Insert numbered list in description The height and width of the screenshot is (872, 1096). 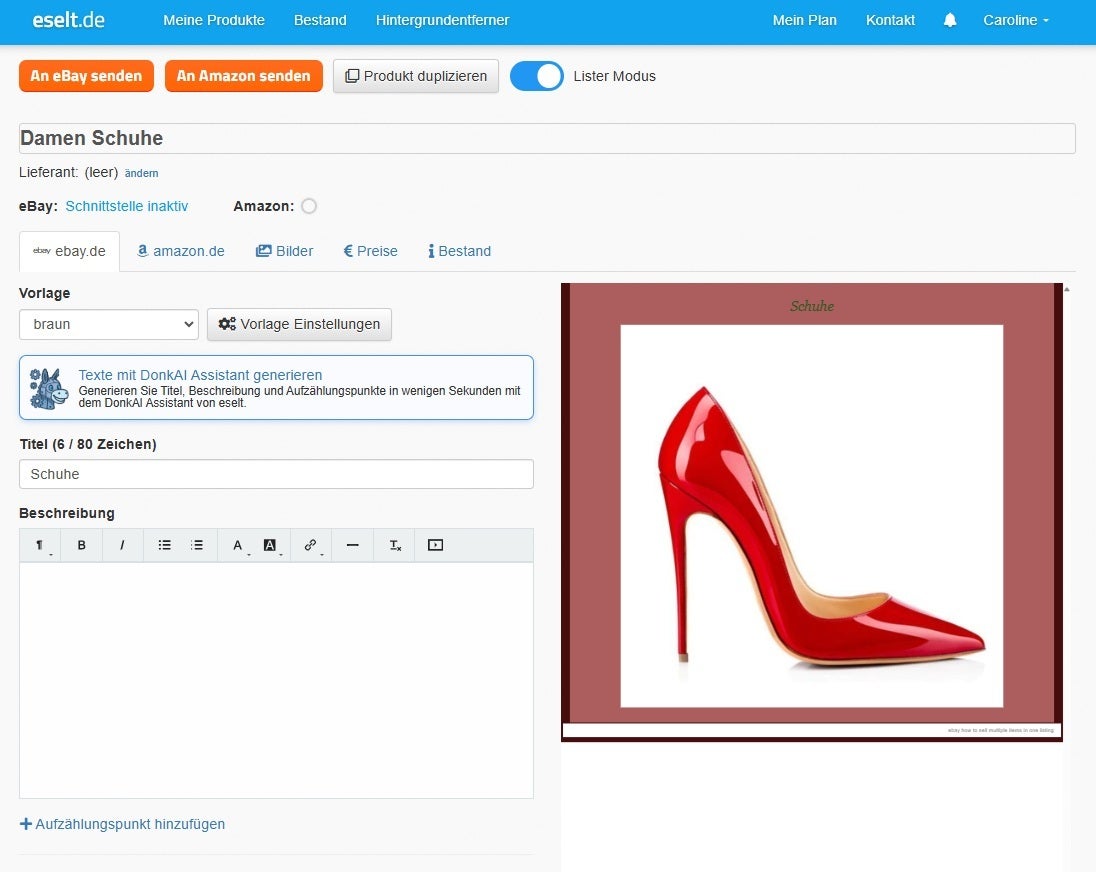click(x=197, y=545)
